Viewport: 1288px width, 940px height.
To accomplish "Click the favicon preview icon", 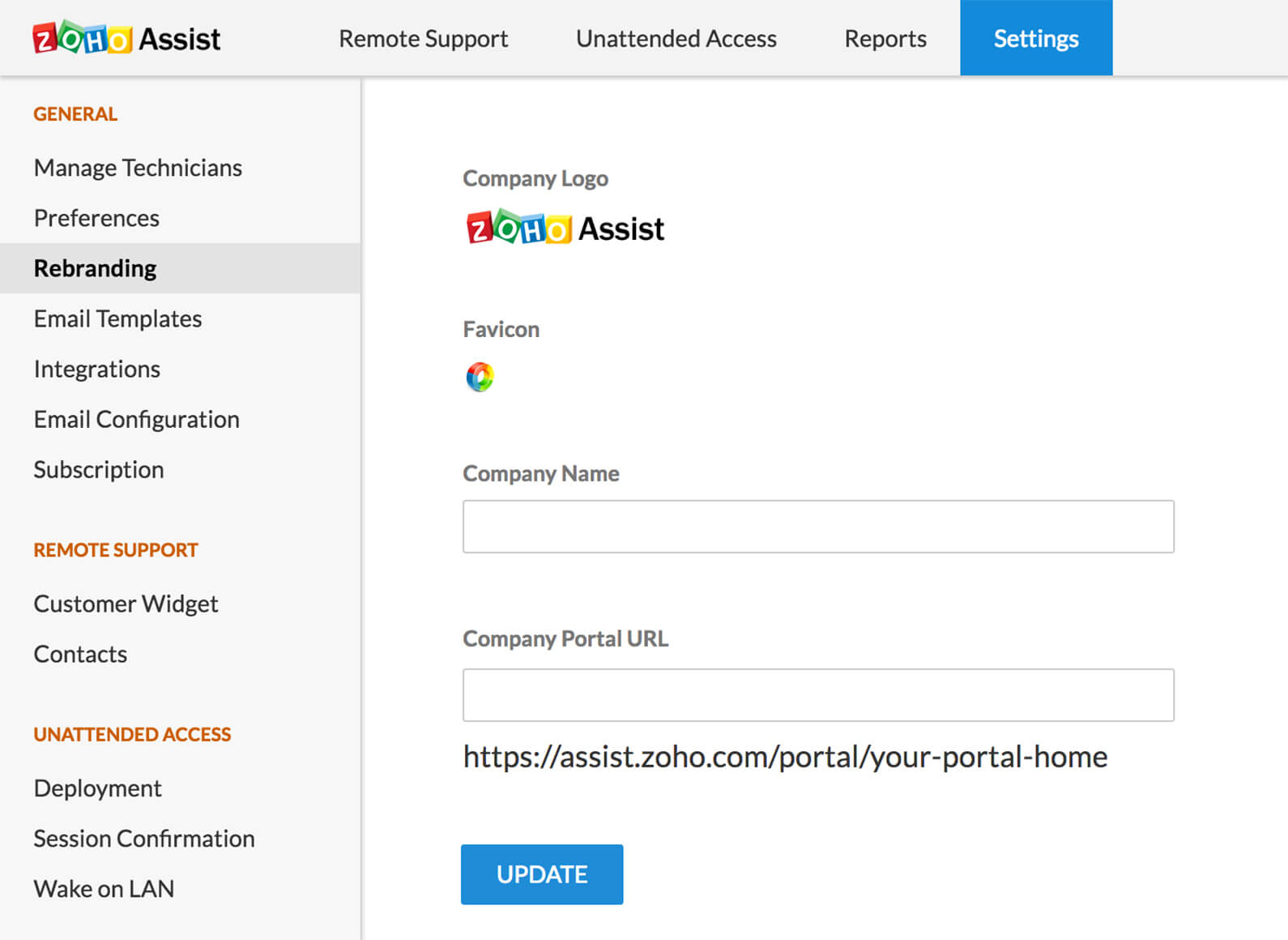I will pos(479,376).
